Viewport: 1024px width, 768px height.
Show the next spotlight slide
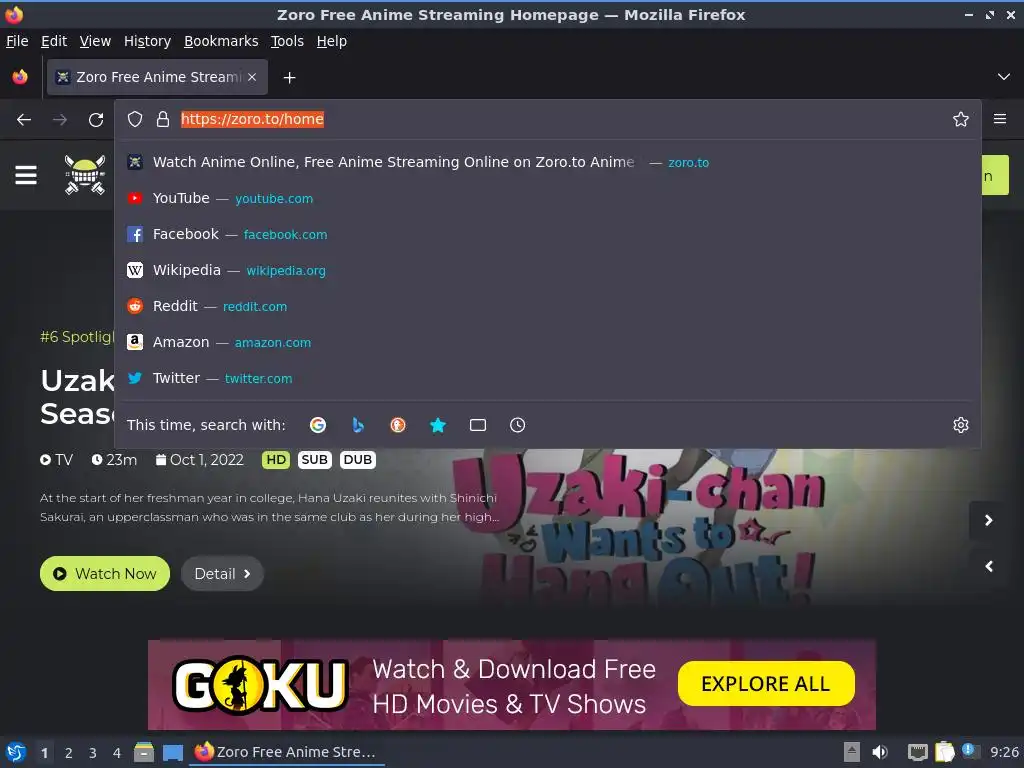click(989, 520)
